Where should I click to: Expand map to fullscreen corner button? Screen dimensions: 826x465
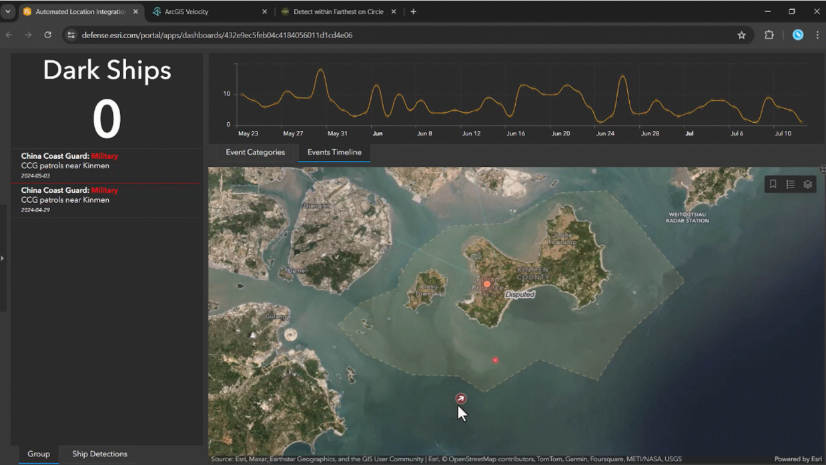tap(821, 170)
